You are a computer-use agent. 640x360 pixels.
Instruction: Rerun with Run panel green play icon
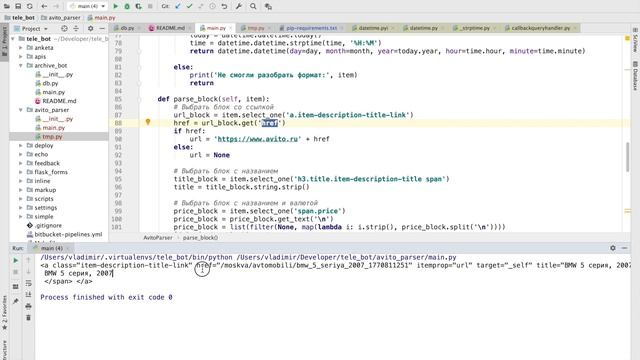[x=16, y=260]
